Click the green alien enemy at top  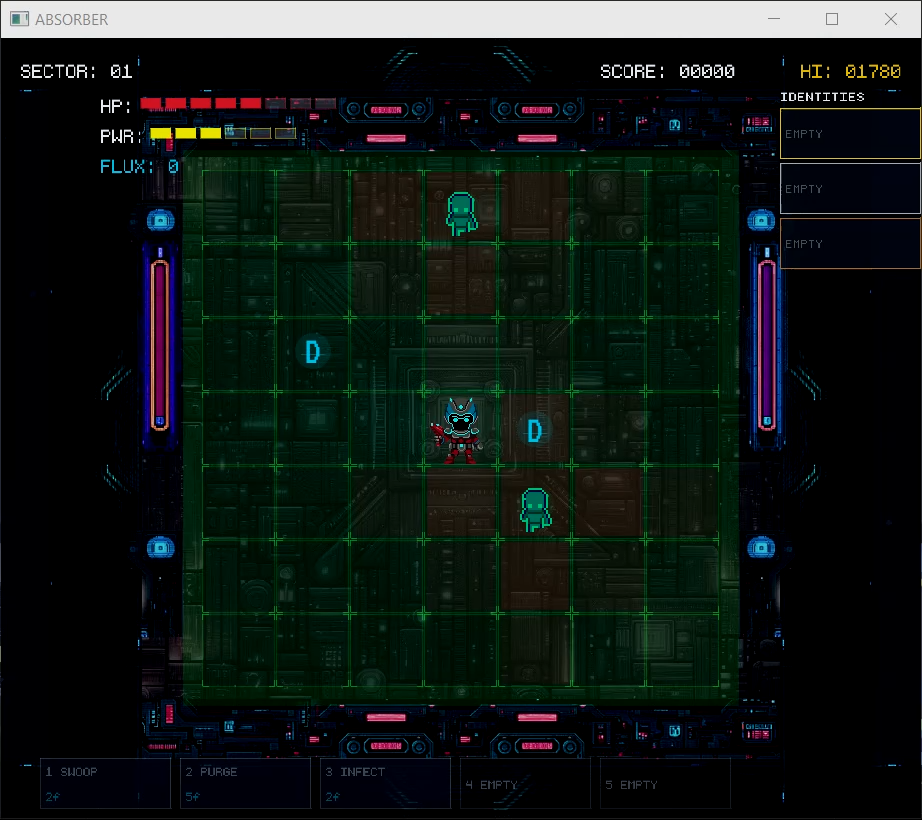[x=462, y=213]
